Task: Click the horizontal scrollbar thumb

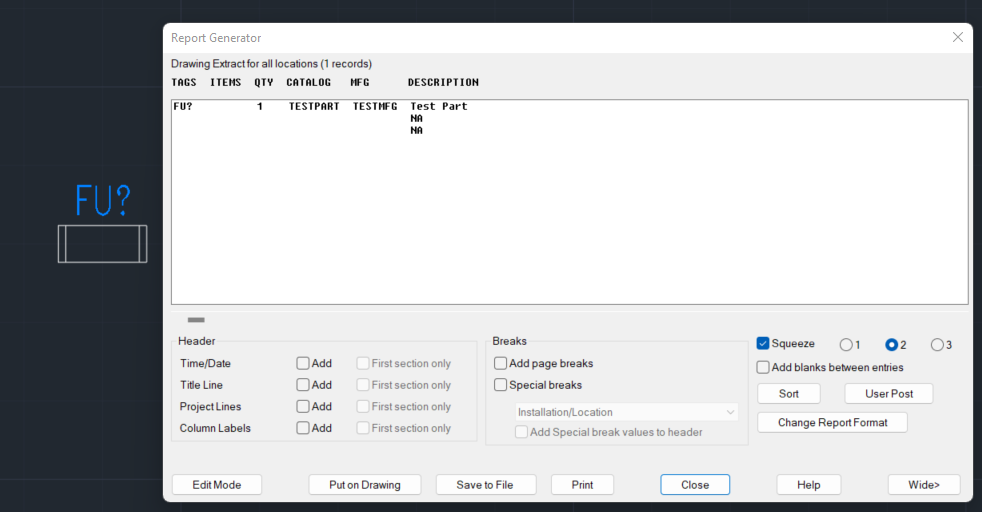Action: click(196, 320)
